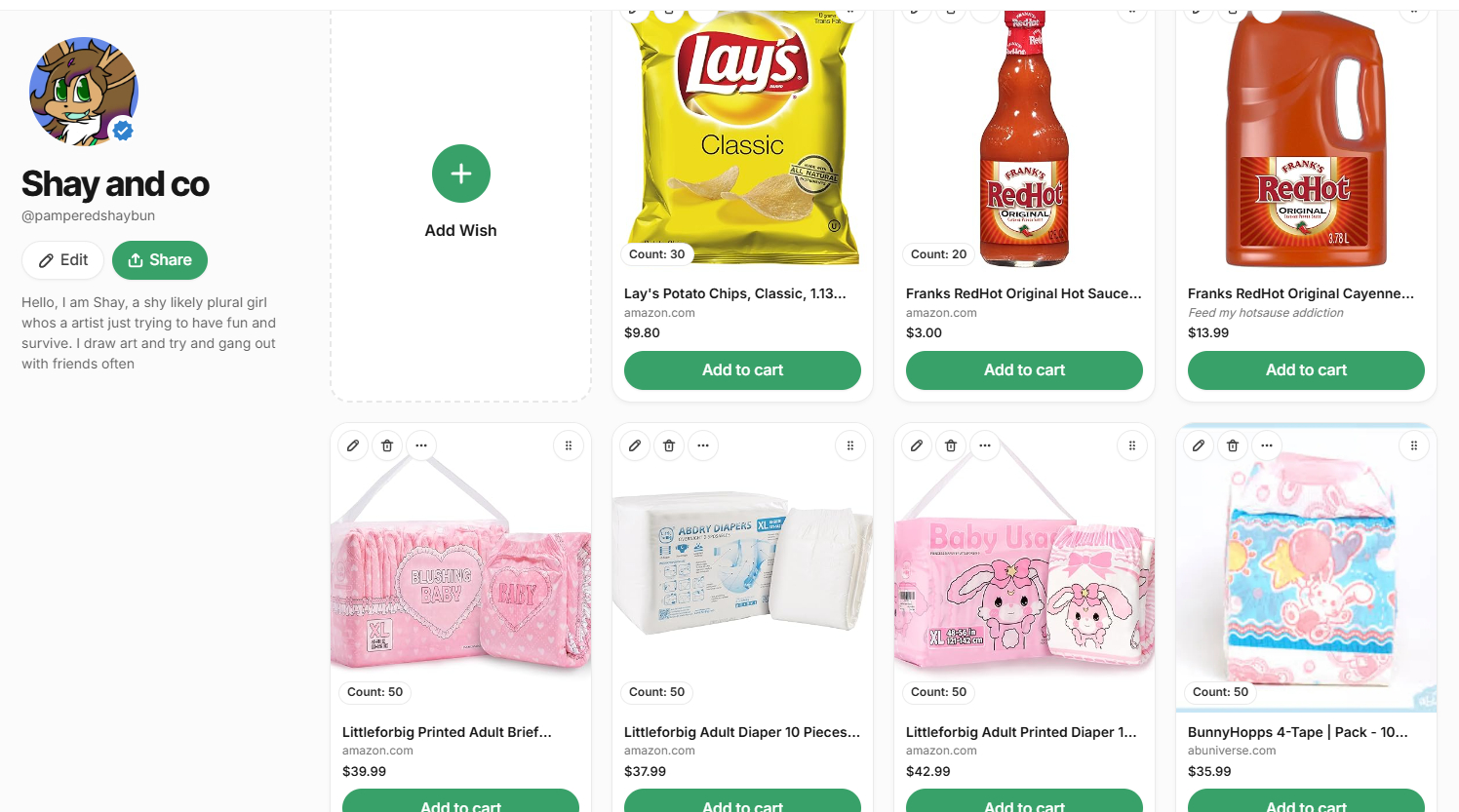
Task: Edit the Littleforbig Printed Adult Brief wish
Action: point(353,445)
